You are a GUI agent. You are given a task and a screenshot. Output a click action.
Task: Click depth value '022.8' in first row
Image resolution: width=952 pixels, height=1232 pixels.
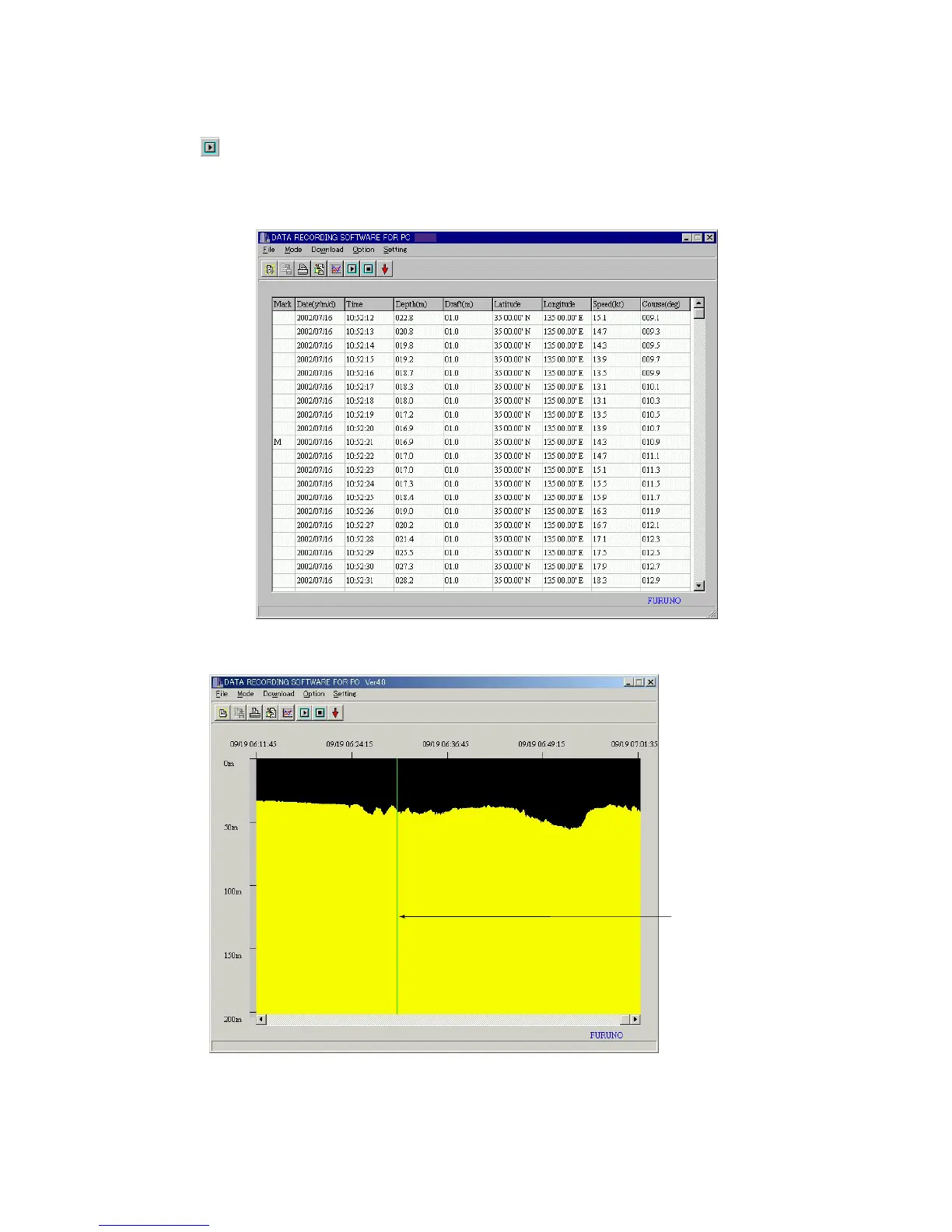pyautogui.click(x=418, y=317)
